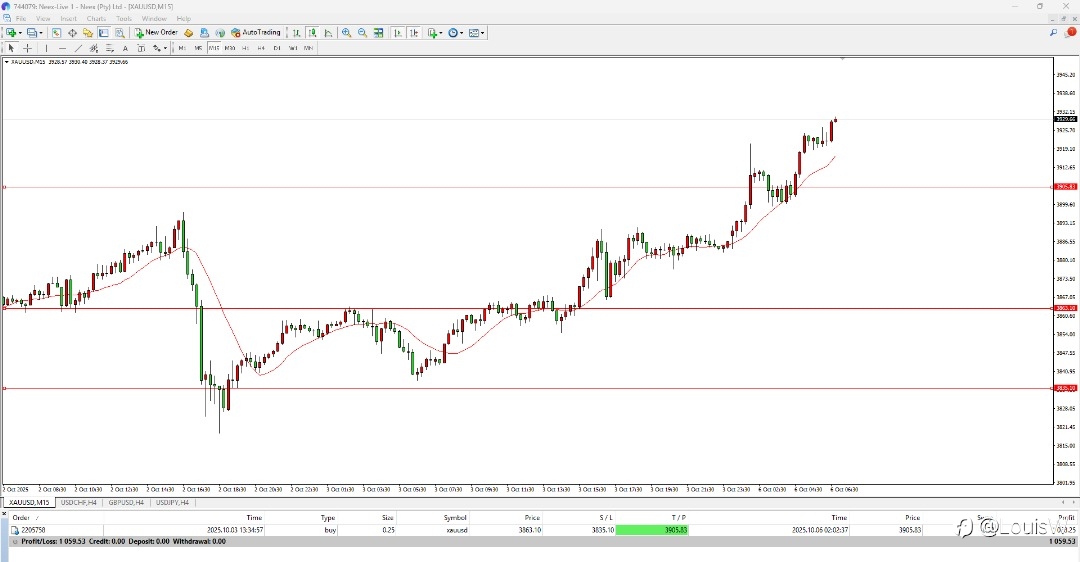Select the Cursor pointer tool
This screenshot has height=562, width=1080.
pyautogui.click(x=11, y=48)
